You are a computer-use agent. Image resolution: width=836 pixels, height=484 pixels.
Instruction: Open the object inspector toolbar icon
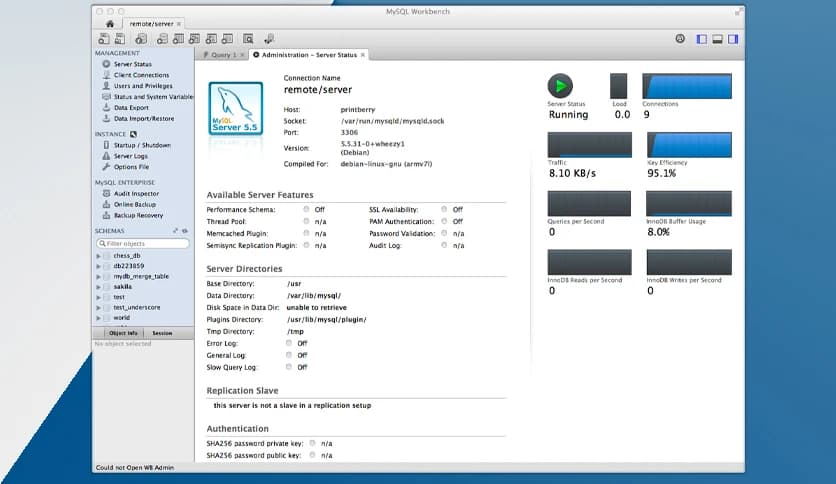[x=141, y=39]
